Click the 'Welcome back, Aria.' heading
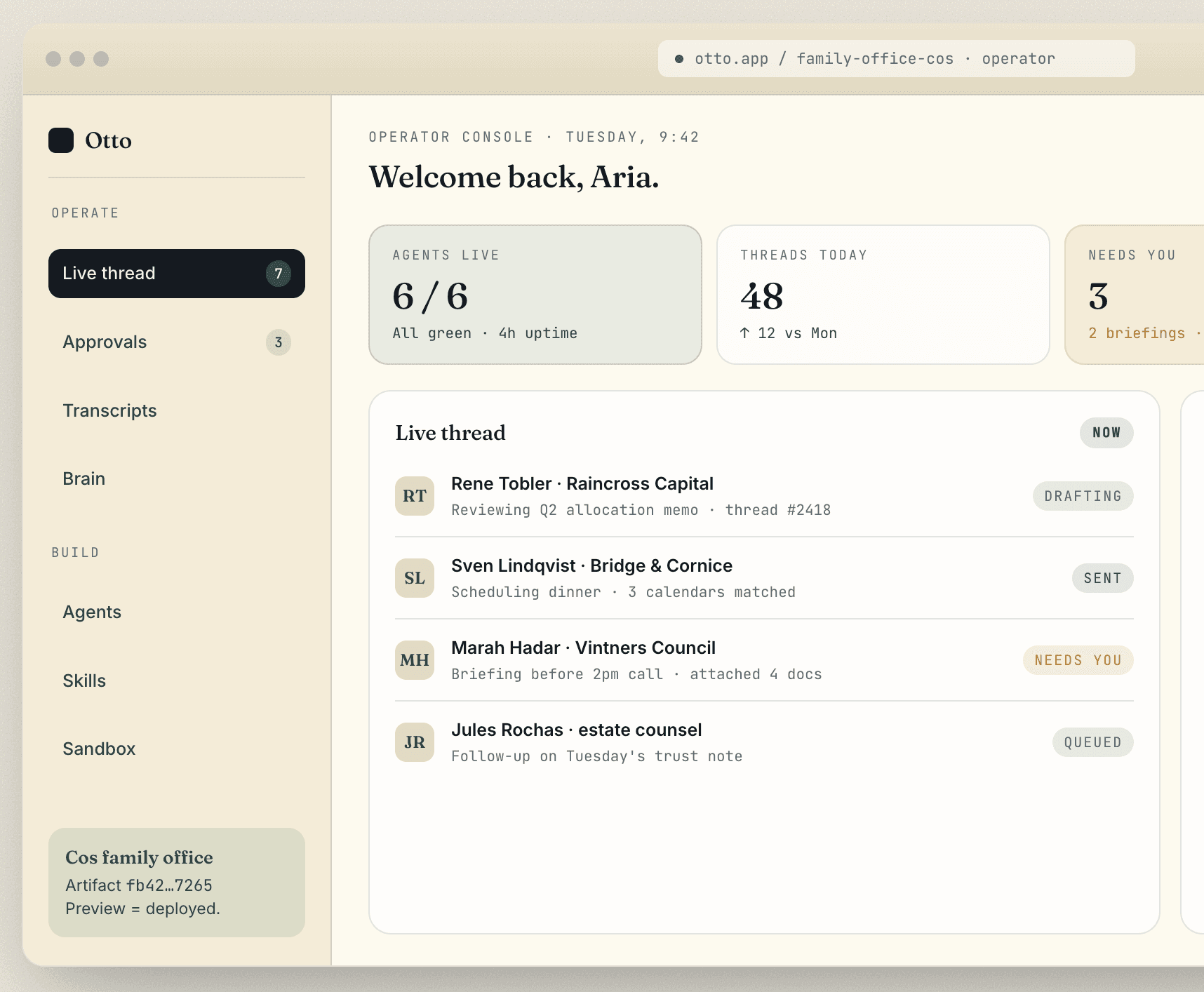 pyautogui.click(x=514, y=177)
